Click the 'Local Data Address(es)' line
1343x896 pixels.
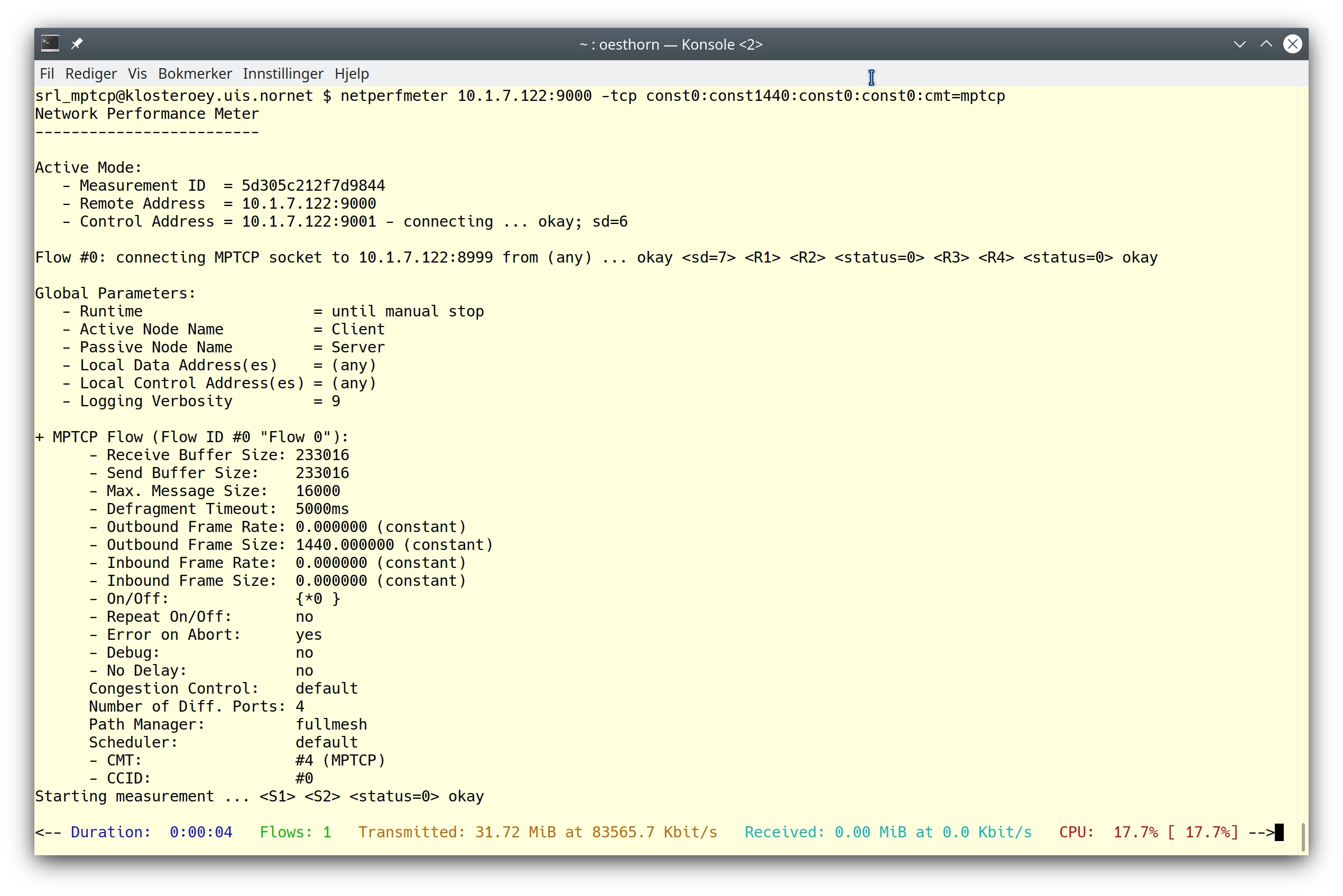(x=219, y=365)
